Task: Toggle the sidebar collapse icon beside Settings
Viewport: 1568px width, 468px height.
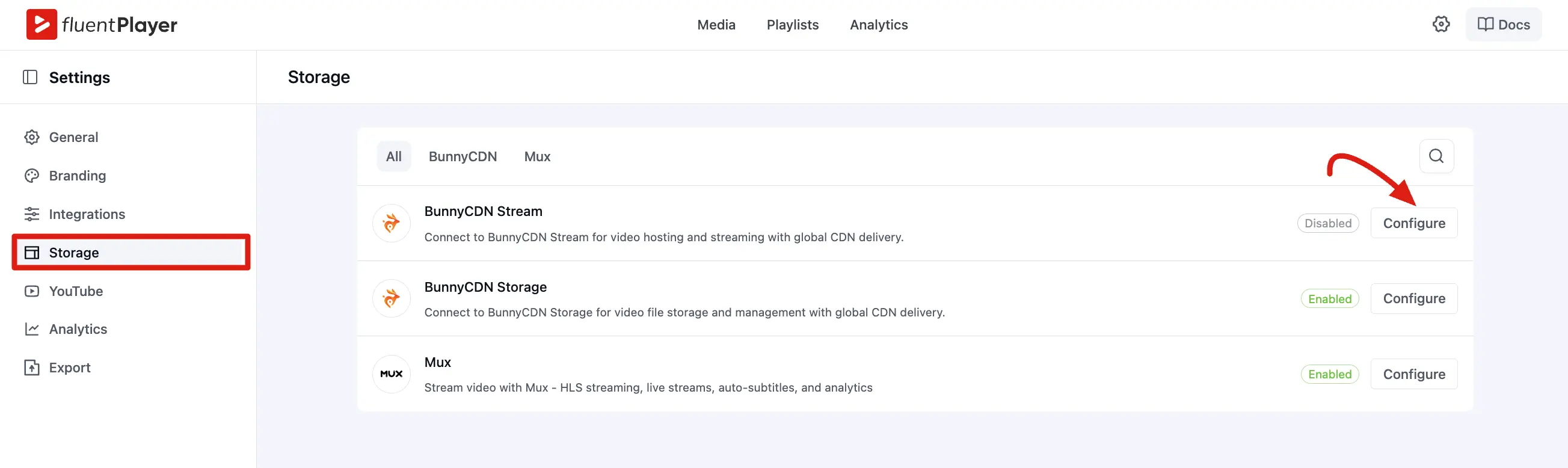Action: 30,77
